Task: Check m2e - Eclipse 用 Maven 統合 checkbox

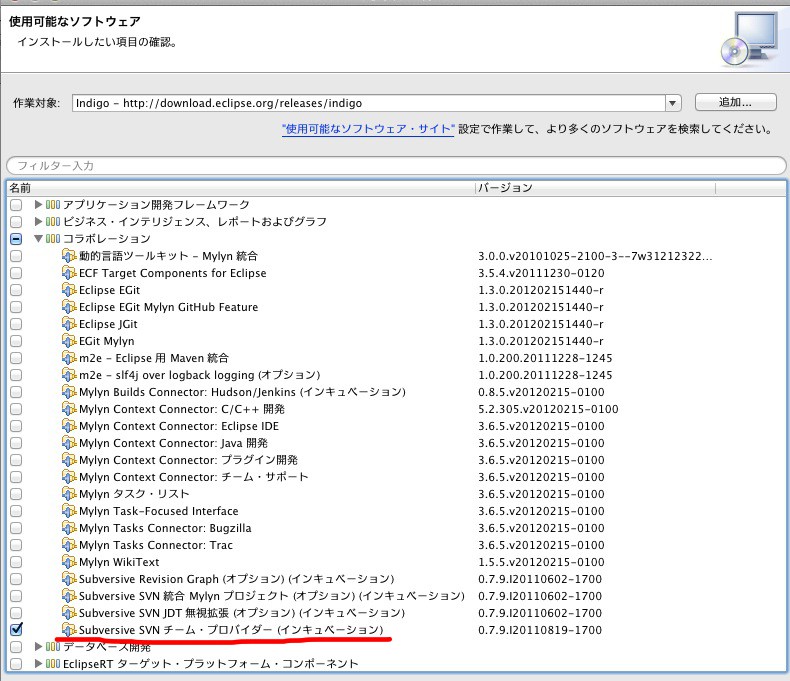Action: (16, 358)
